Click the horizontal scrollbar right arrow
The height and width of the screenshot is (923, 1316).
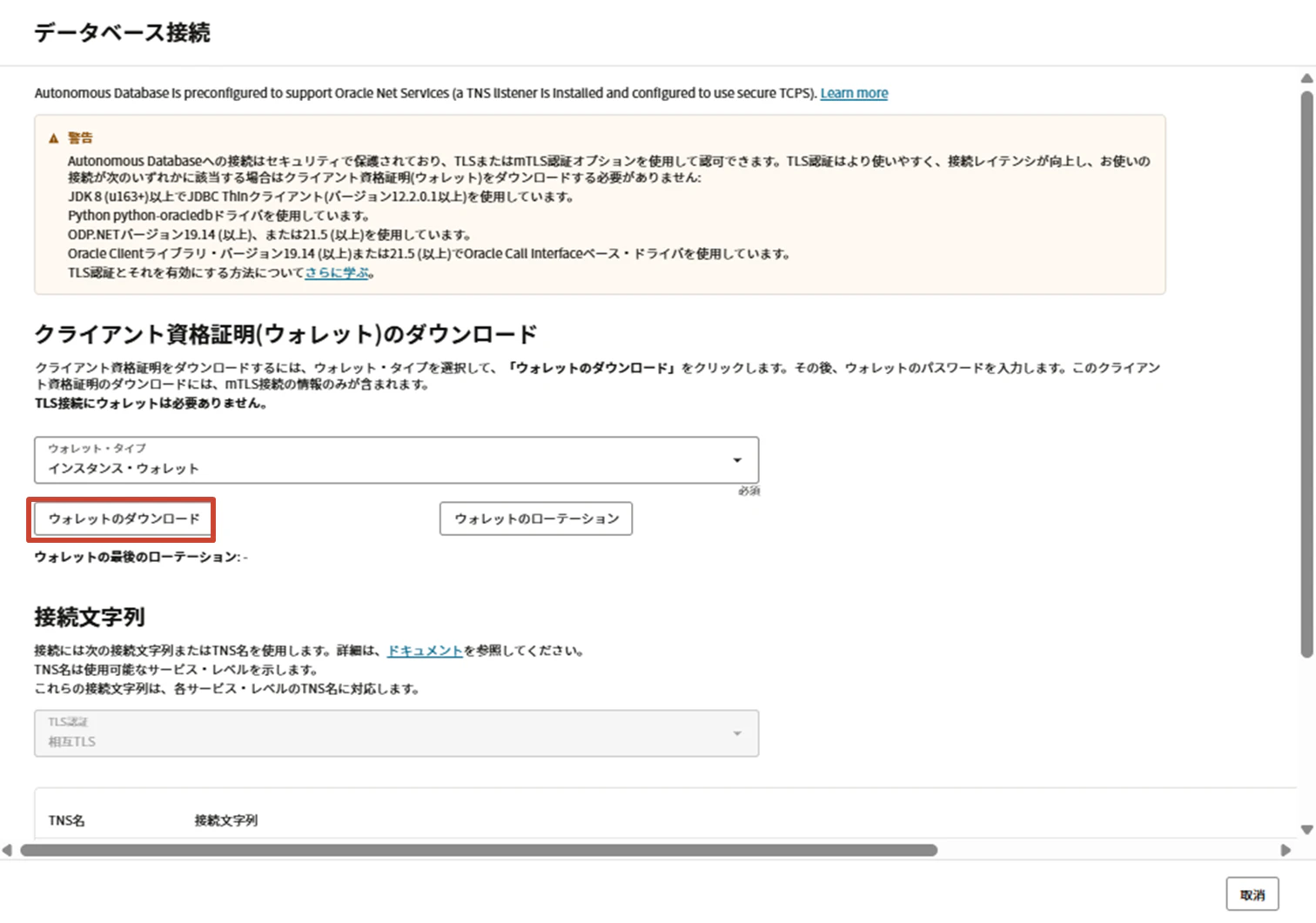1286,850
